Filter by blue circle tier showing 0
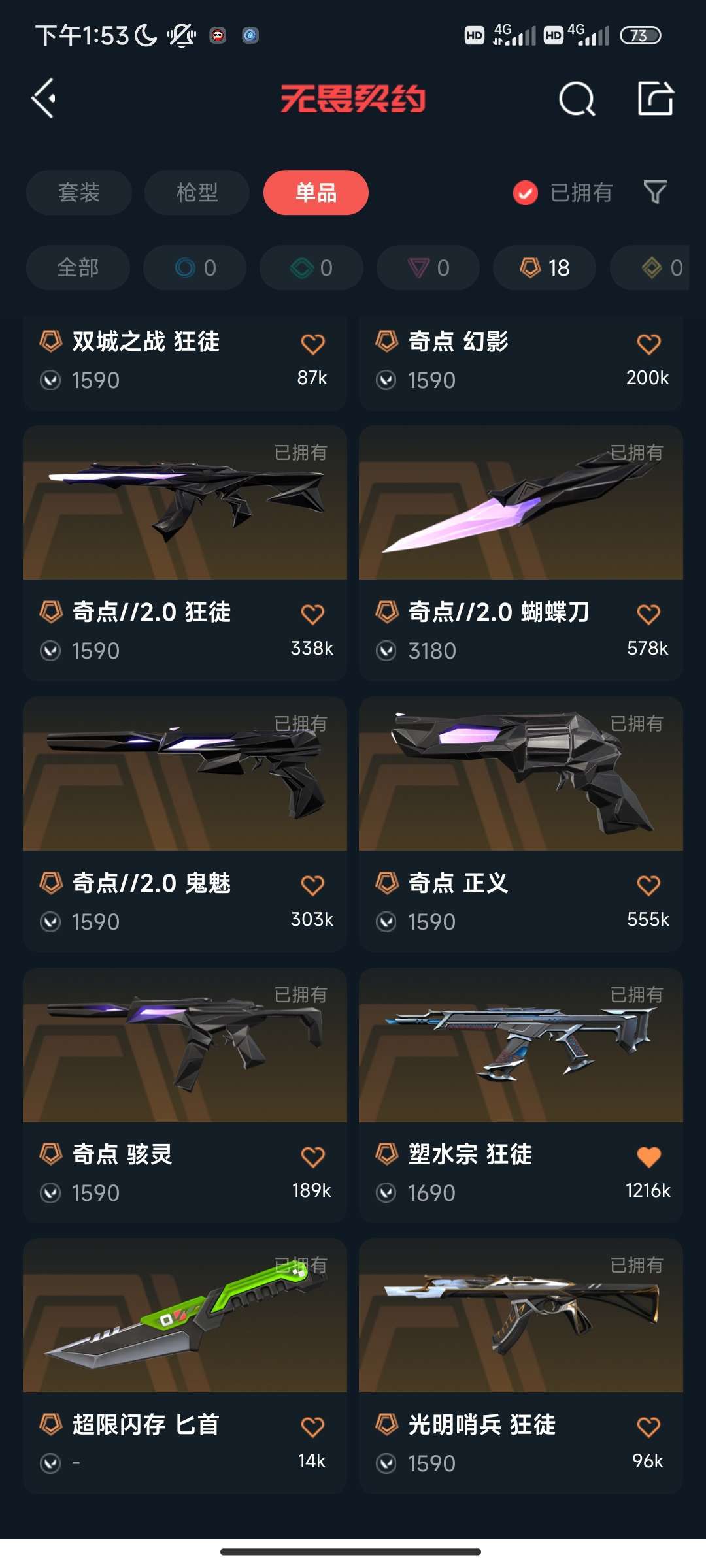The image size is (706, 1568). [x=195, y=268]
